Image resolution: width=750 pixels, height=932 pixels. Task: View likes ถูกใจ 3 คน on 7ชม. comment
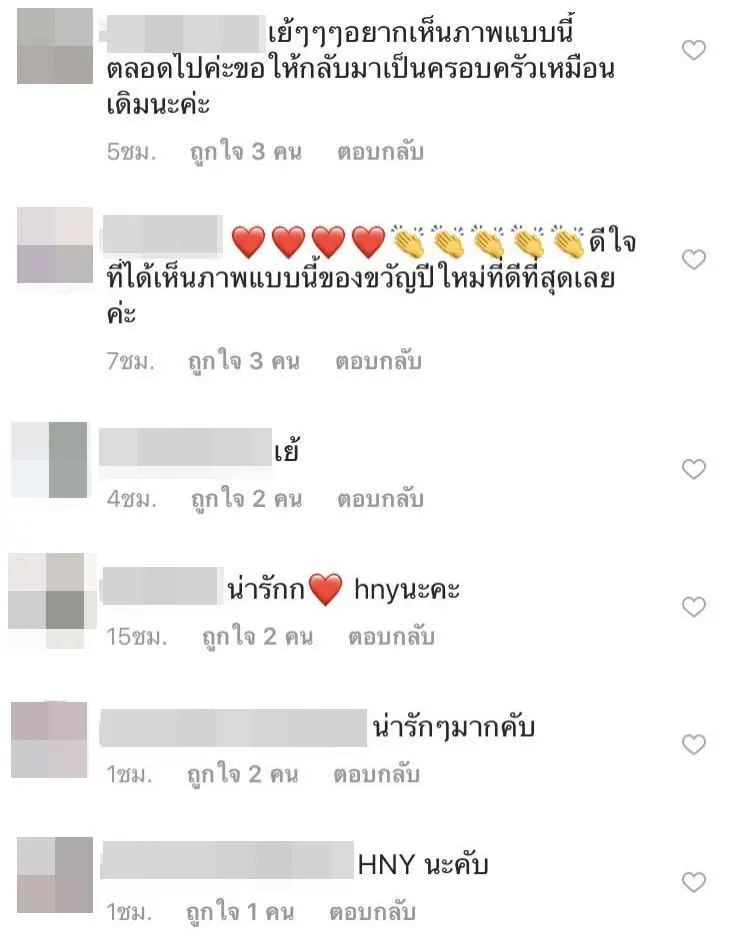(244, 361)
